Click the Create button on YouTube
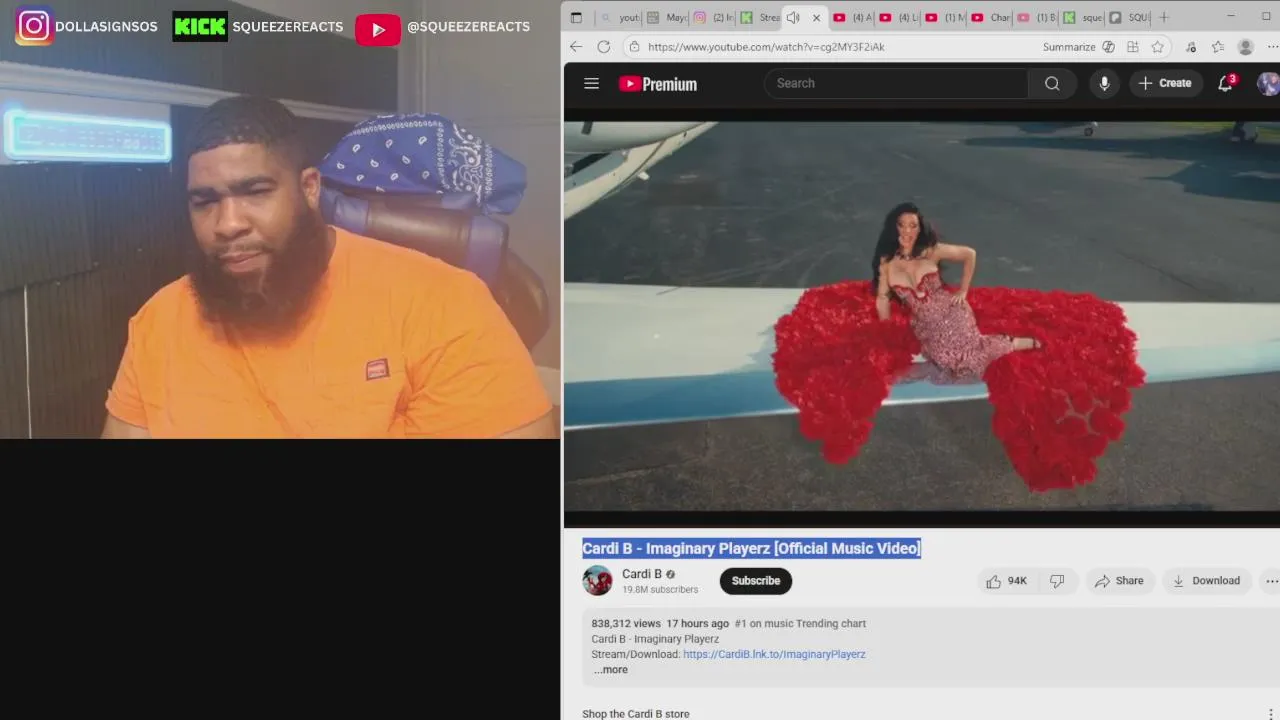Image resolution: width=1280 pixels, height=720 pixels. (x=1165, y=84)
